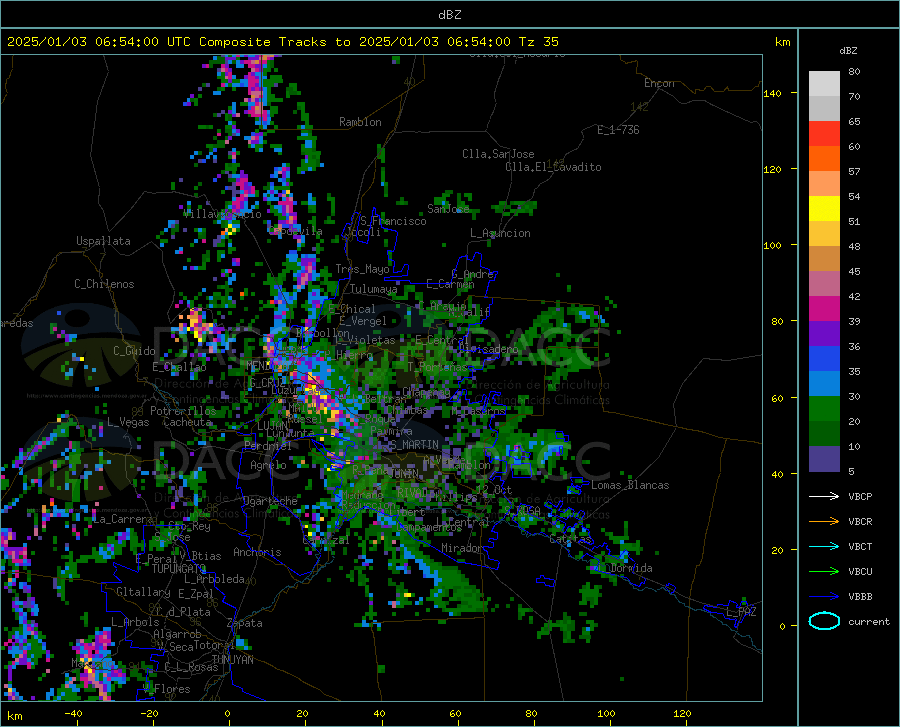This screenshot has height=727, width=900.
Task: Click the Tres_Mayo place label
Action: (362, 269)
